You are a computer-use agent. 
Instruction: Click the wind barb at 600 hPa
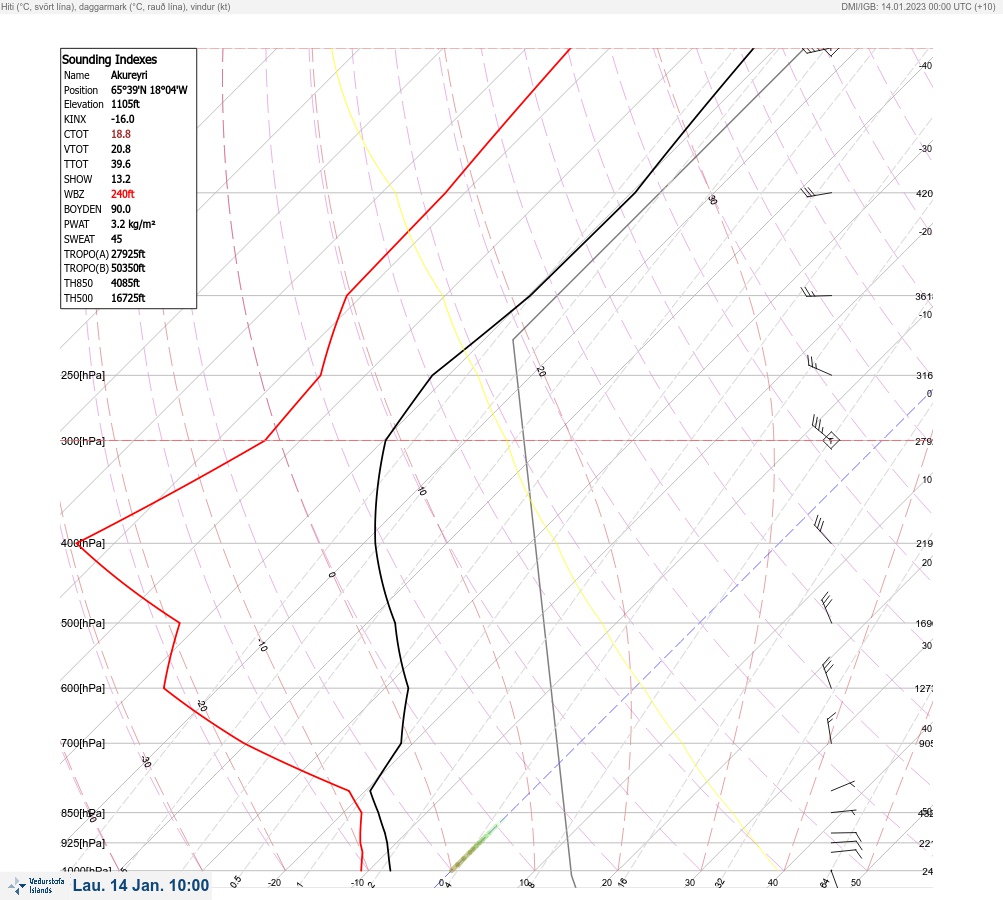pos(827,673)
